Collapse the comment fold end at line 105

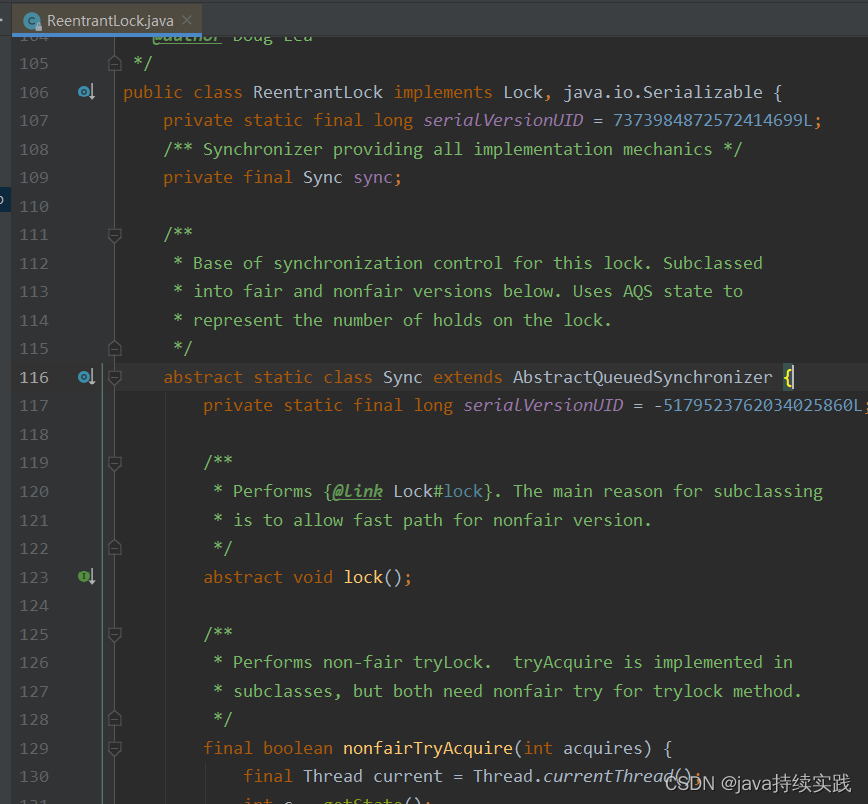115,64
